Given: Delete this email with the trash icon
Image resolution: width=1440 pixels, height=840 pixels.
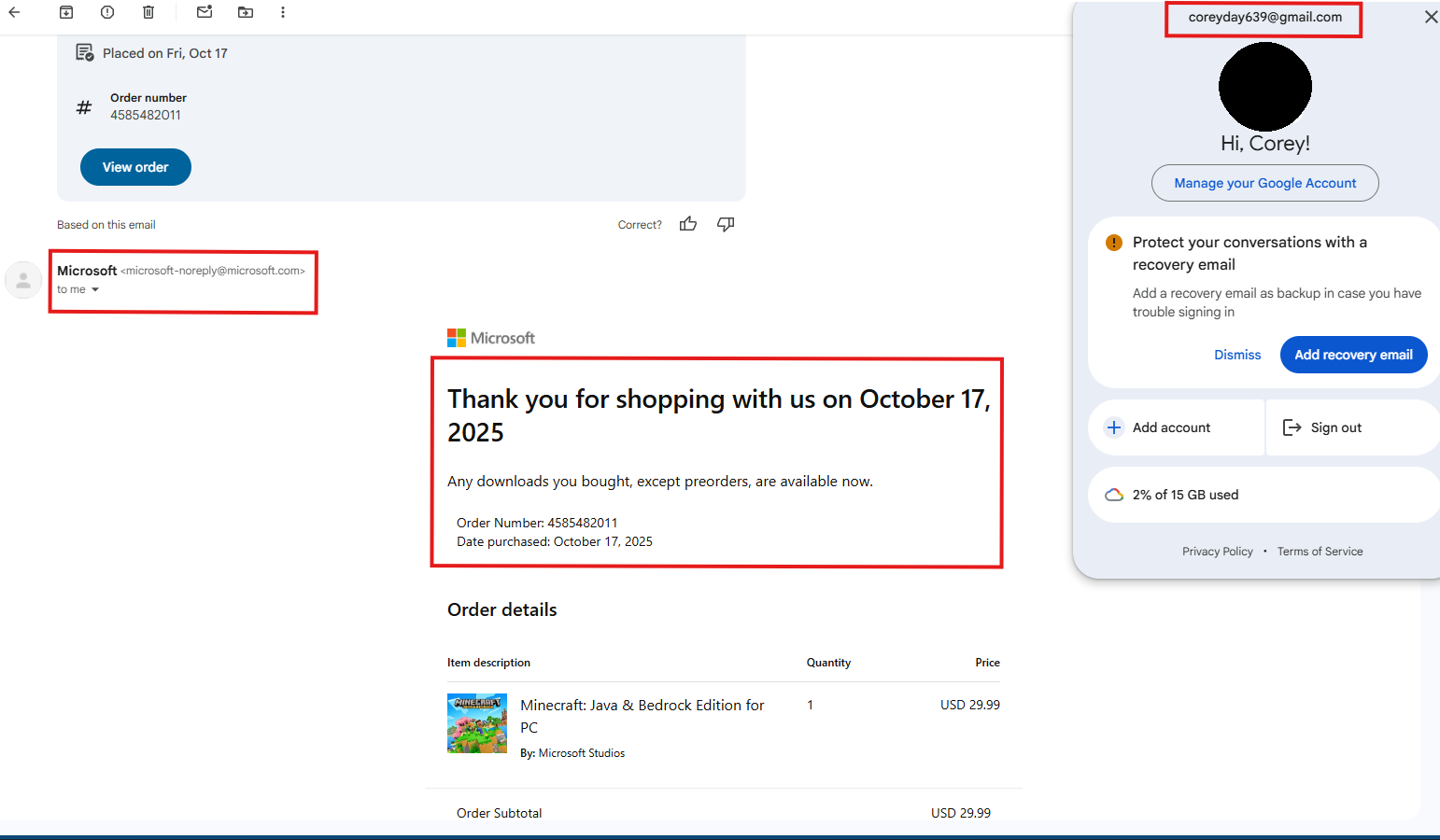Looking at the screenshot, I should point(148,12).
